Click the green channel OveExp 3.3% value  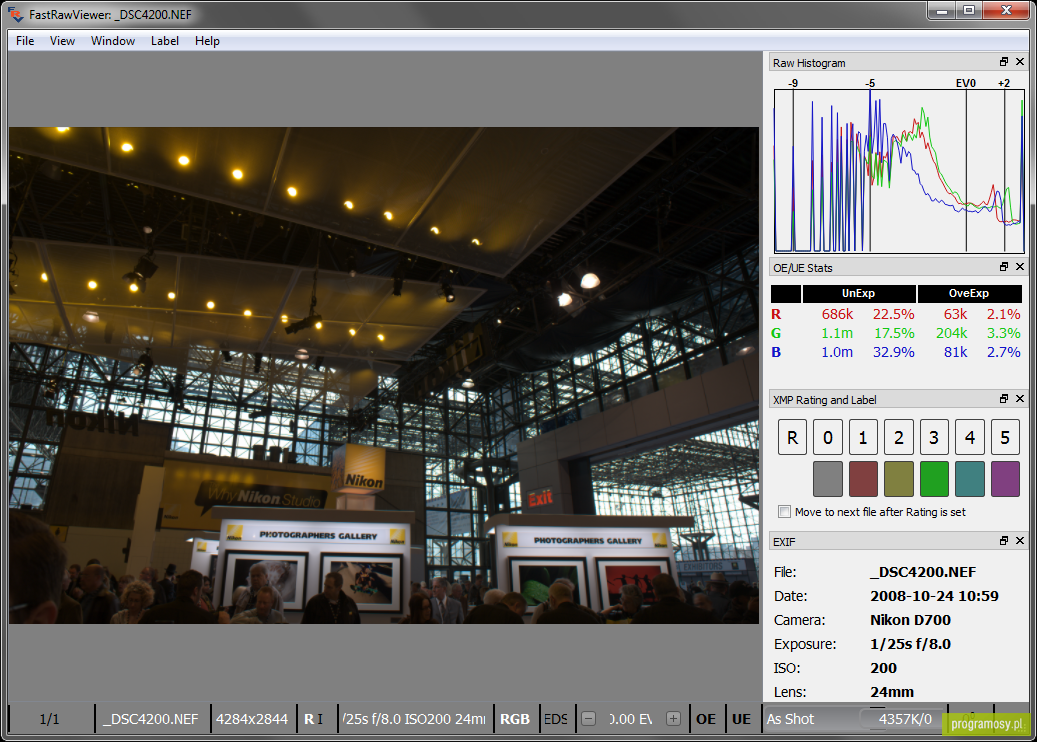click(x=1003, y=333)
